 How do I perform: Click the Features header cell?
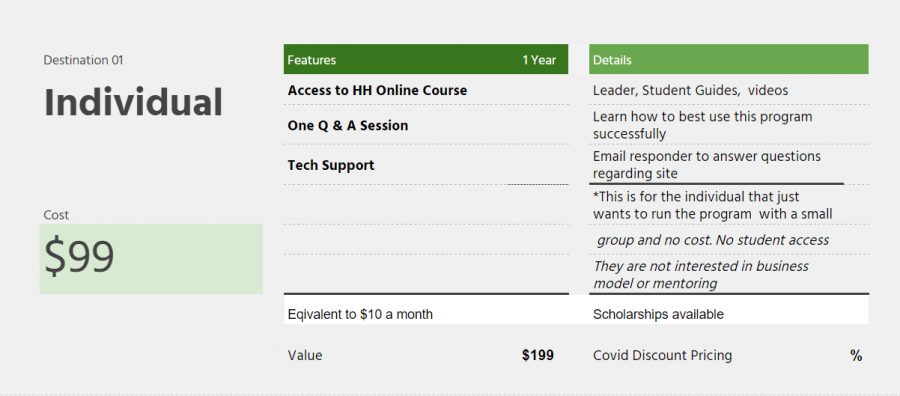(312, 60)
